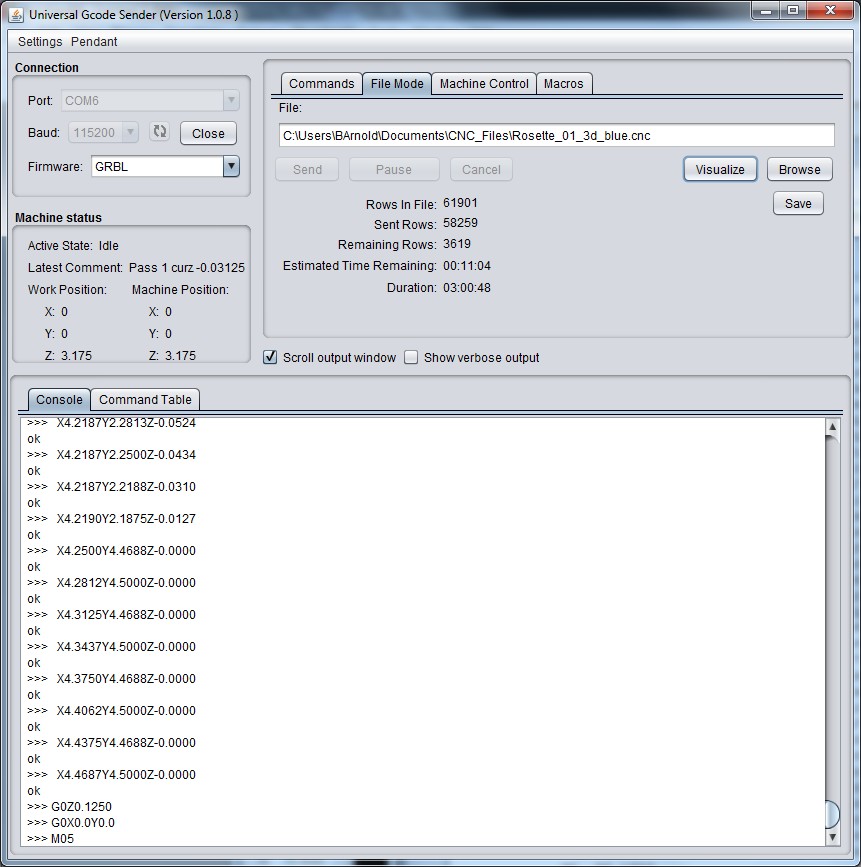This screenshot has height=867, width=861.
Task: Click the Save button
Action: pos(798,204)
